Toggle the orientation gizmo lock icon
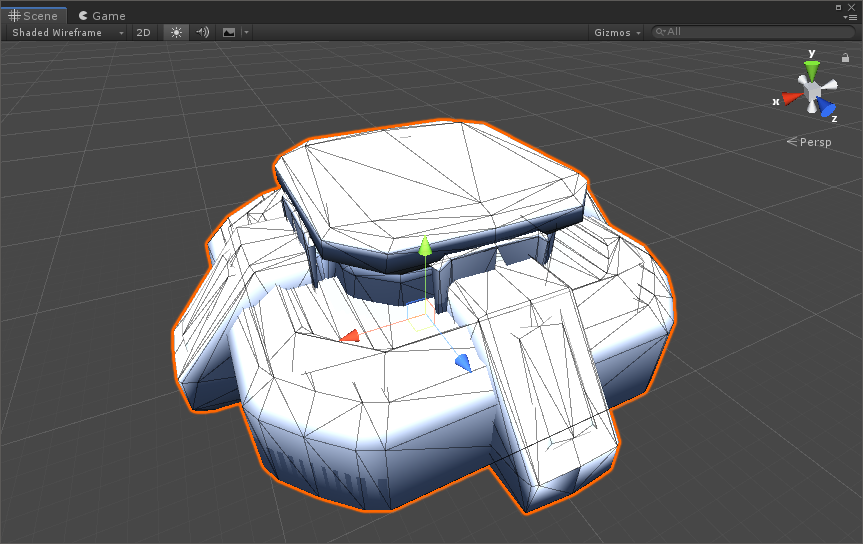 pos(845,58)
